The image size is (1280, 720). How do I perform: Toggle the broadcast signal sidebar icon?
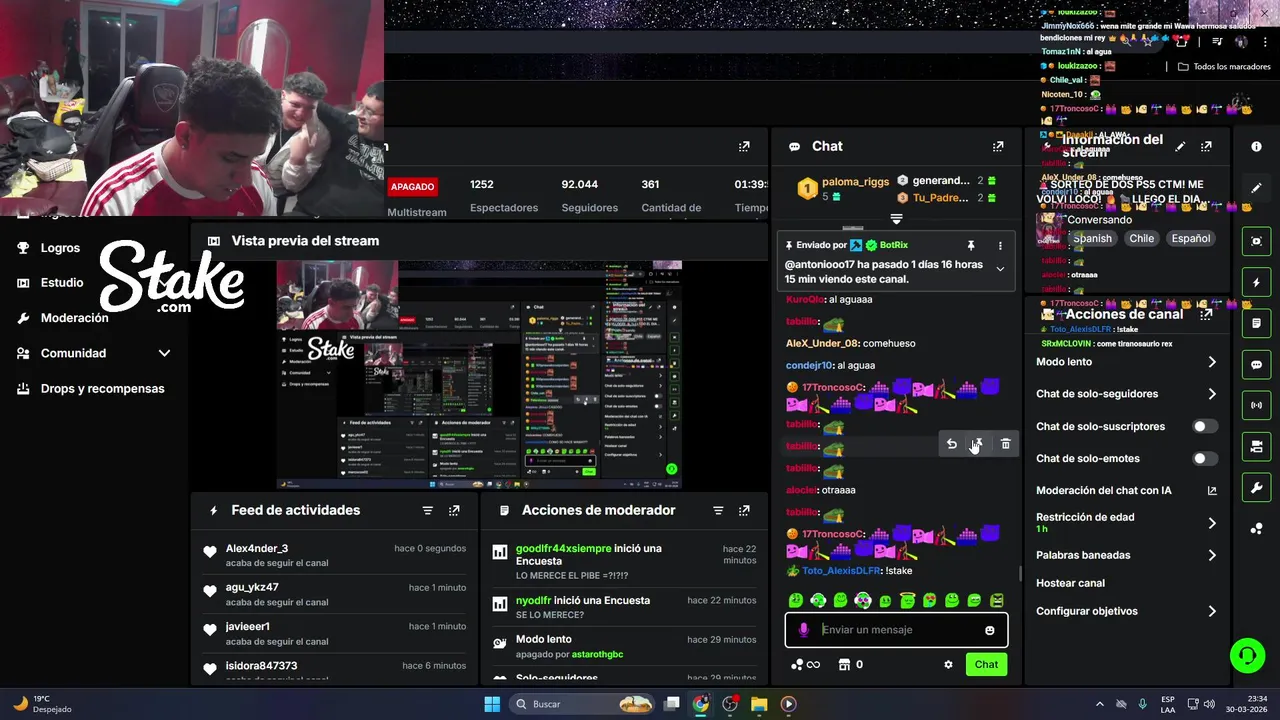tap(1257, 405)
